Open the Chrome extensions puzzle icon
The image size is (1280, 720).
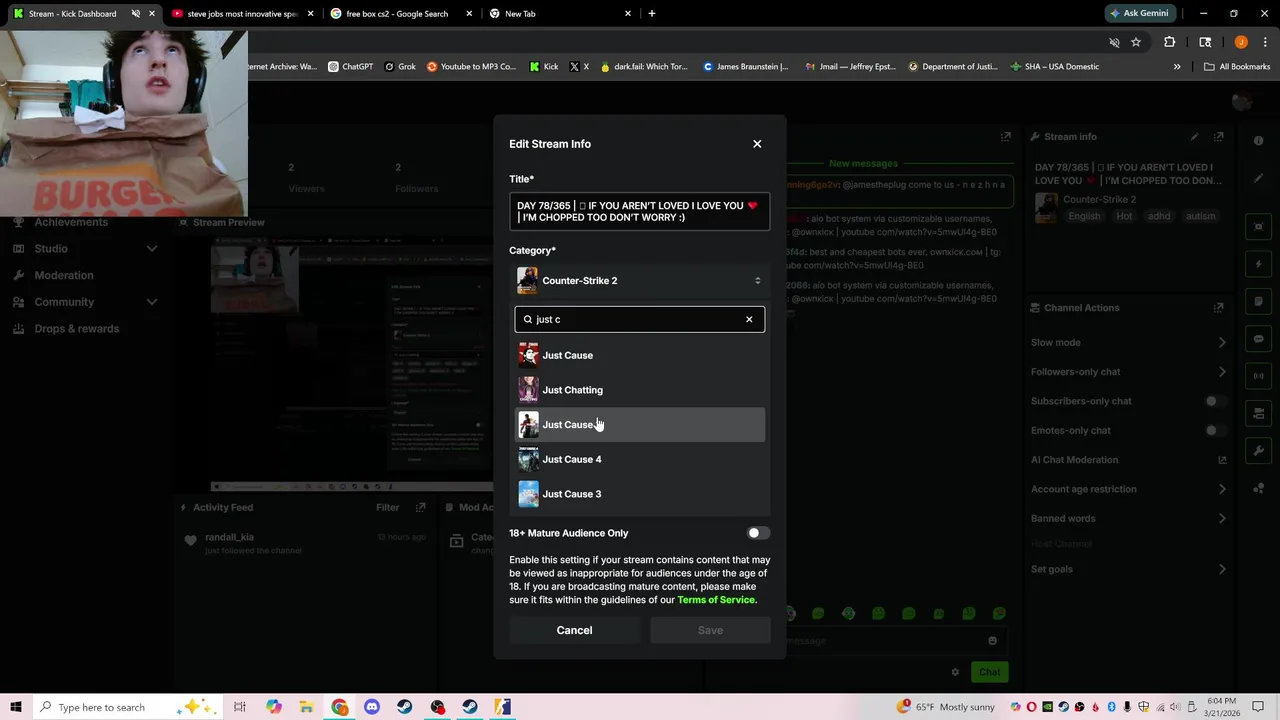(x=1169, y=42)
